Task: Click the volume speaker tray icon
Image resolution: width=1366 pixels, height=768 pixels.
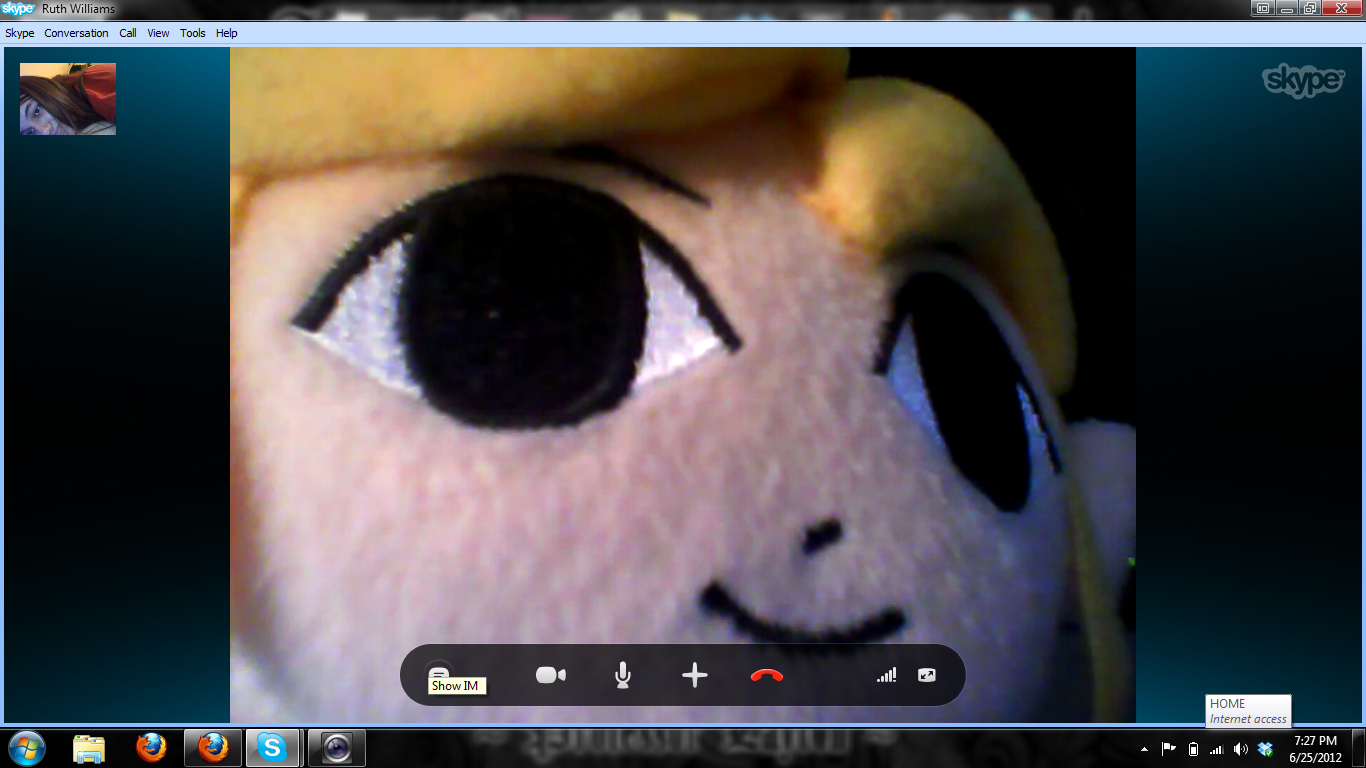Action: coord(1241,749)
